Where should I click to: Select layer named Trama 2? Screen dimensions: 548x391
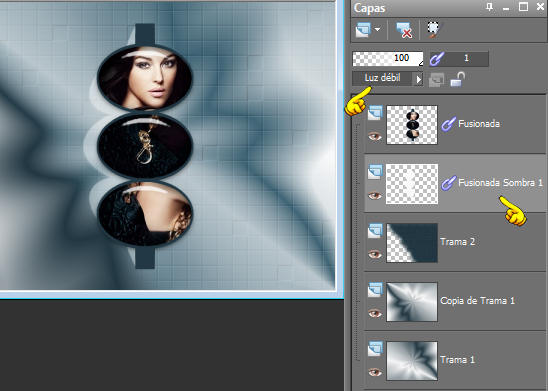click(457, 242)
